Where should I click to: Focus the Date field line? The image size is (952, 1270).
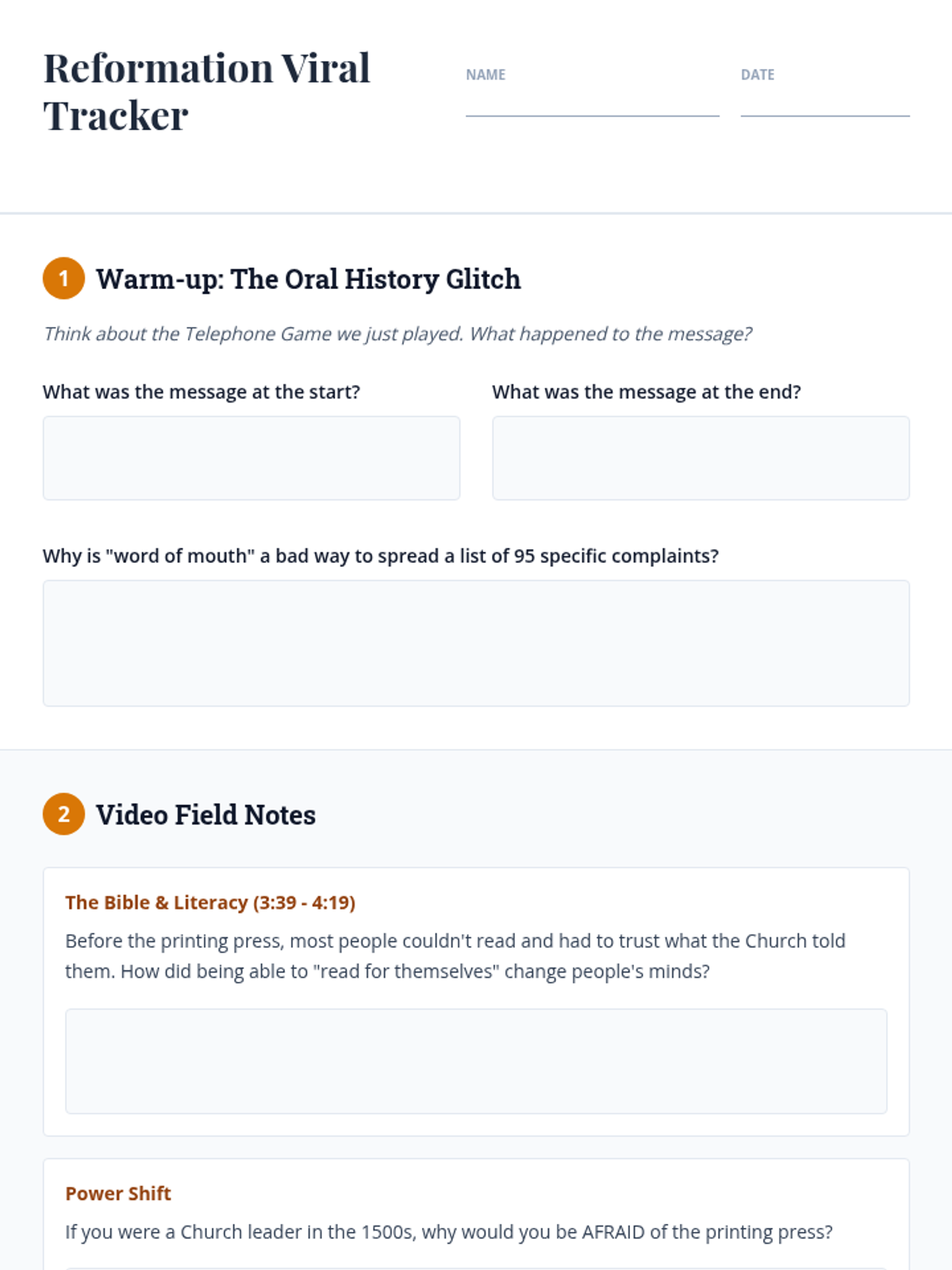[x=825, y=103]
